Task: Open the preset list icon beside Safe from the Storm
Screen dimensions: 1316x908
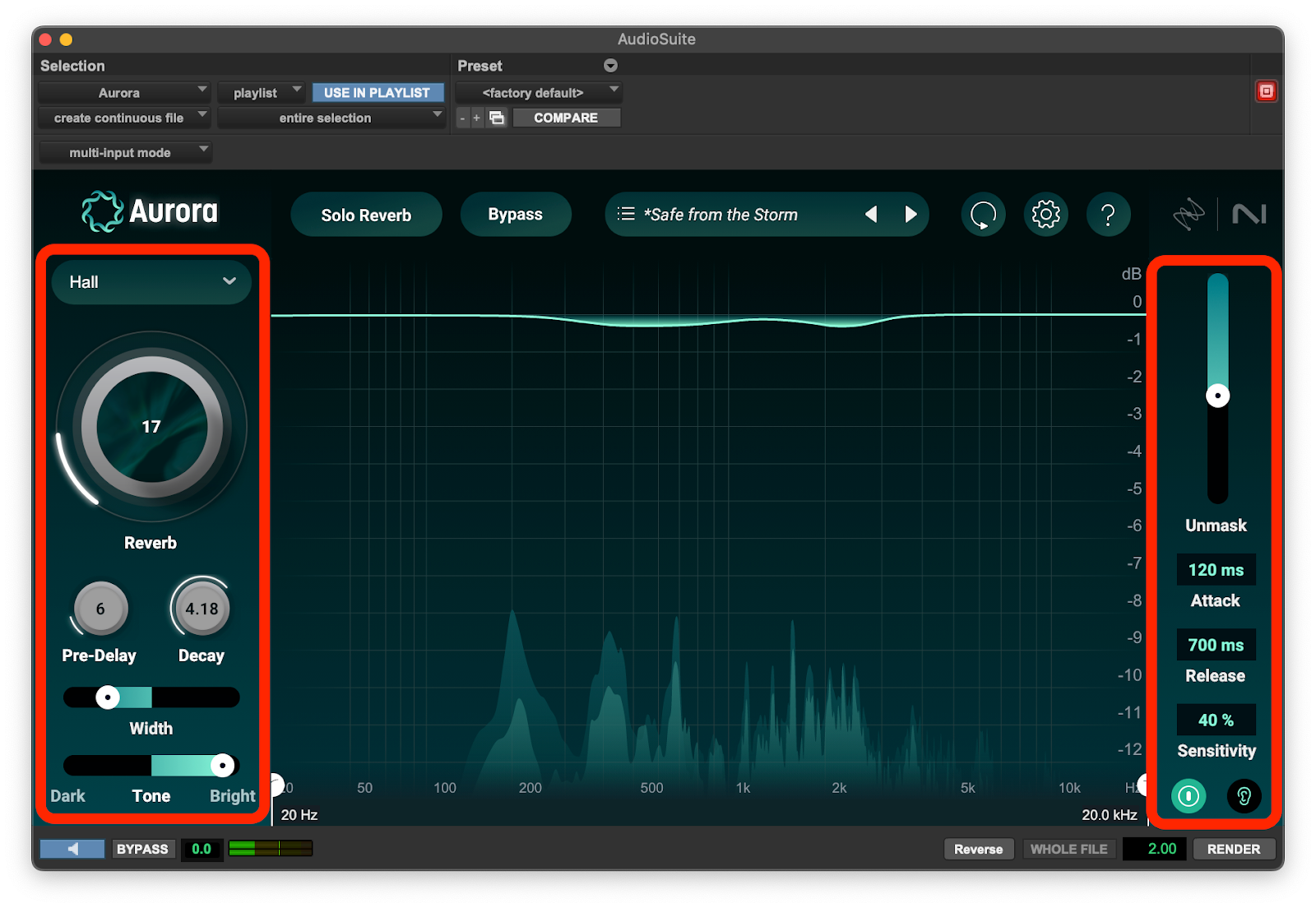Action: 626,214
